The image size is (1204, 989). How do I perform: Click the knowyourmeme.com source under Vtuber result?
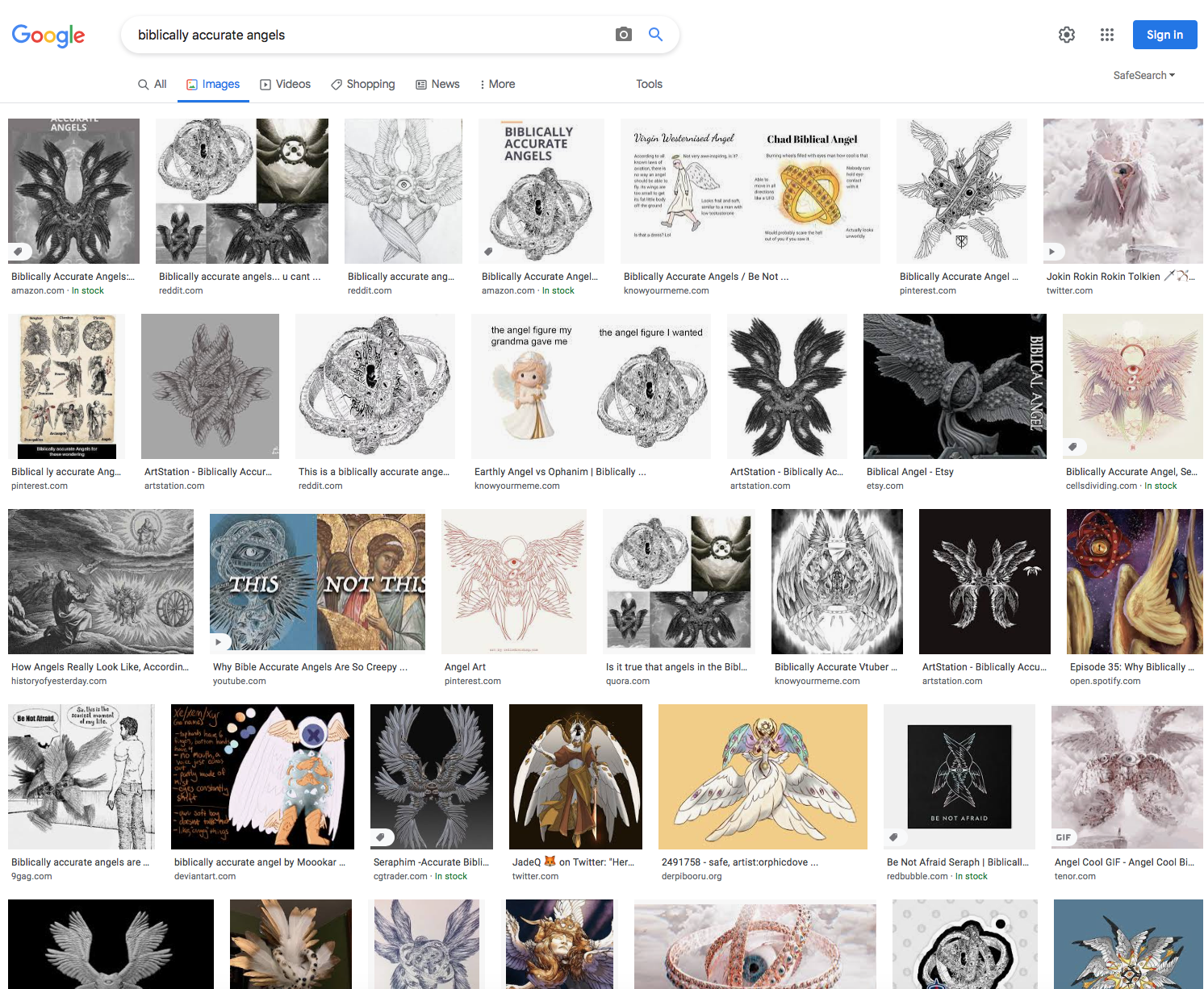pos(817,681)
